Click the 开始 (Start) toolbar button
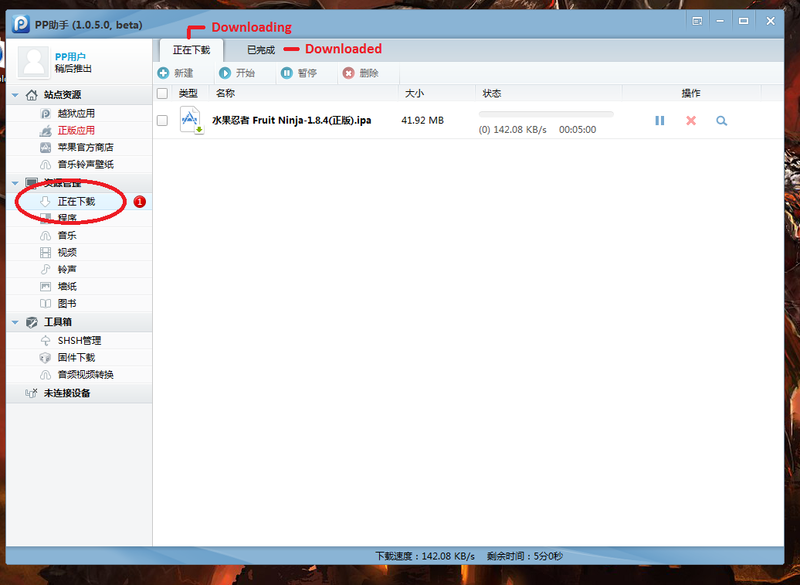 [237, 73]
